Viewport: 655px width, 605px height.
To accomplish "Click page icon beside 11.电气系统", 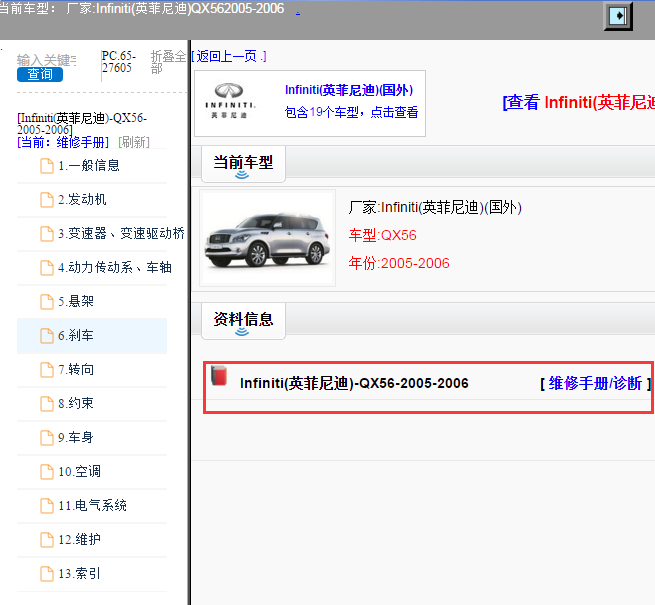I will (x=47, y=506).
